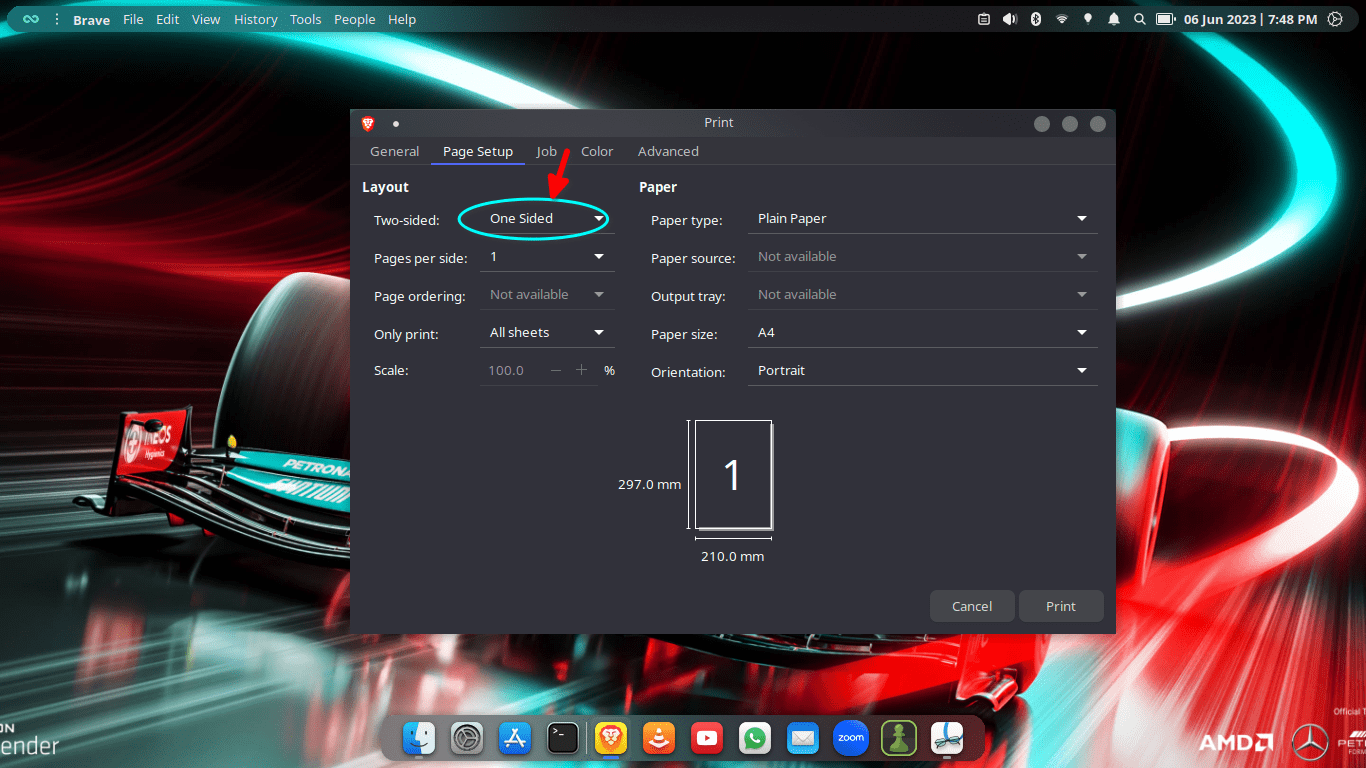The width and height of the screenshot is (1366, 768).
Task: Open the App Store from the dock
Action: (515, 738)
